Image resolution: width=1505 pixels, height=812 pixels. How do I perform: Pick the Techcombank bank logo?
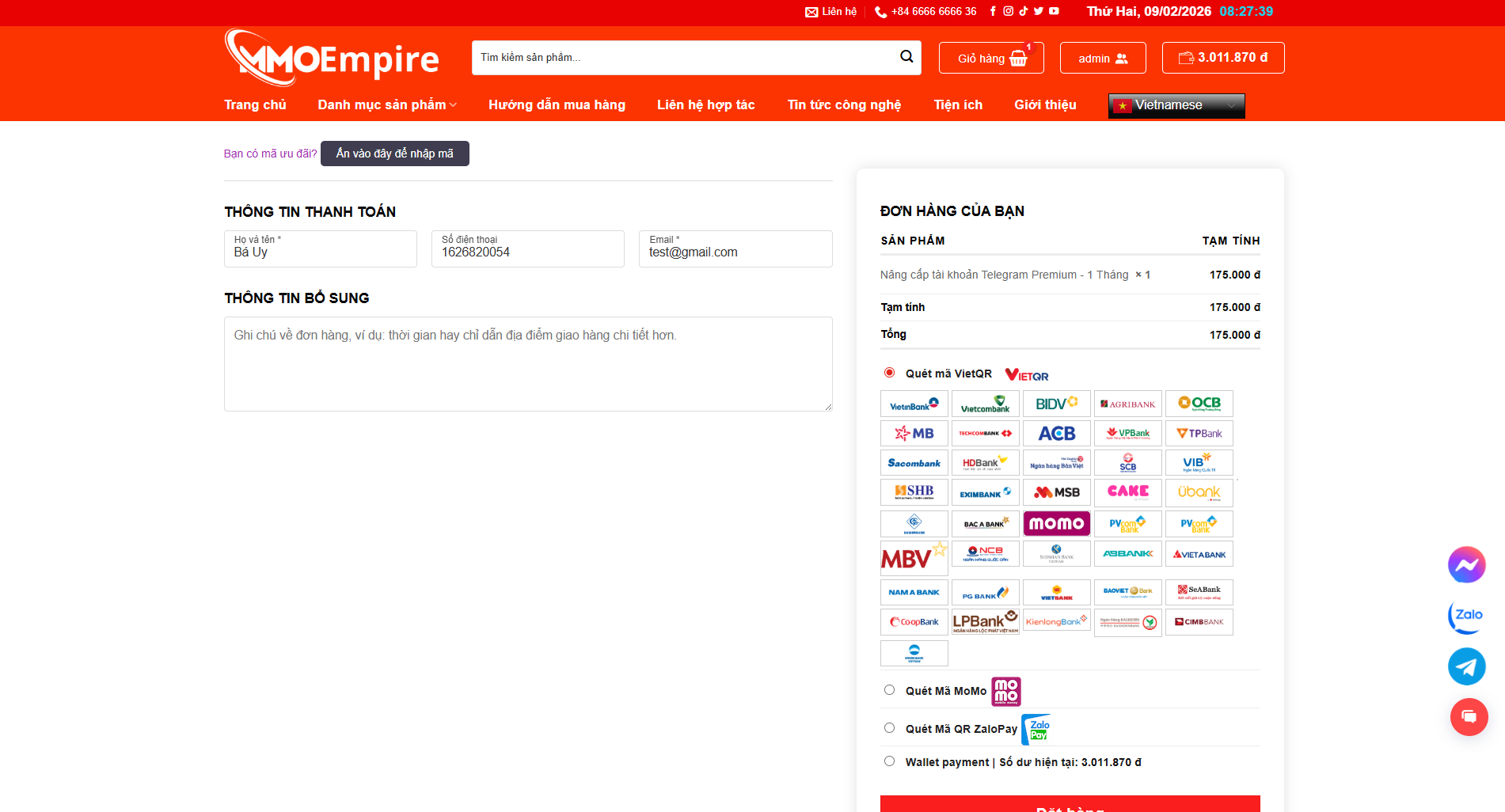985,434
